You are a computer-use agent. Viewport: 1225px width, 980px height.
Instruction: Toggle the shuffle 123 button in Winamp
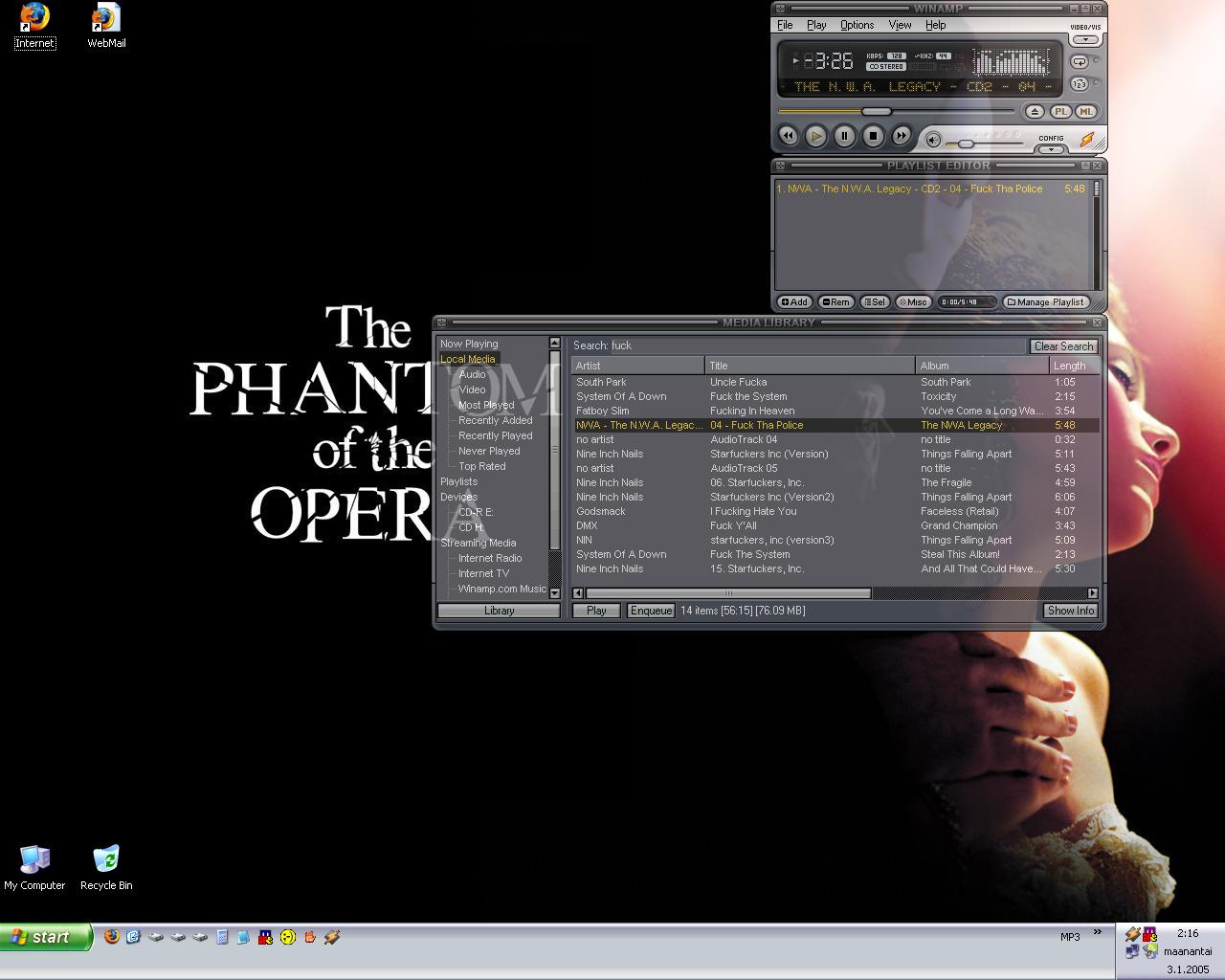(x=1080, y=84)
